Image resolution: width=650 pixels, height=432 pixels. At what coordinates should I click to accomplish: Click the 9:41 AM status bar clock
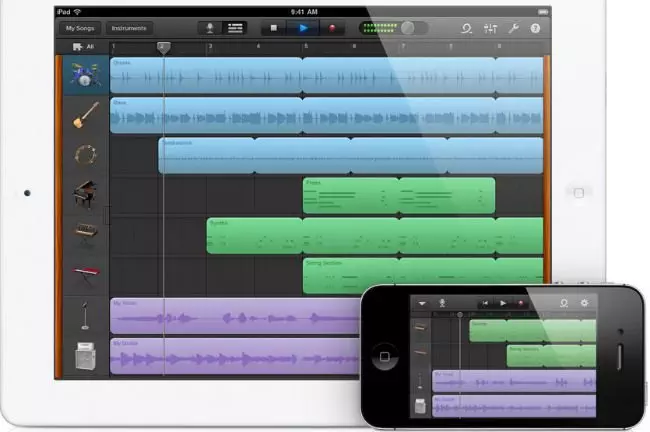click(304, 12)
